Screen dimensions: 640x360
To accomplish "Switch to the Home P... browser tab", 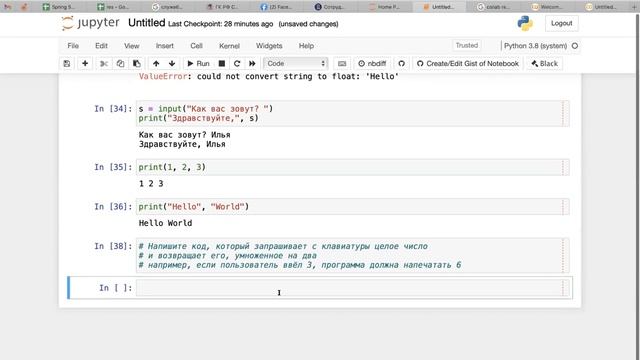I will (x=385, y=7).
